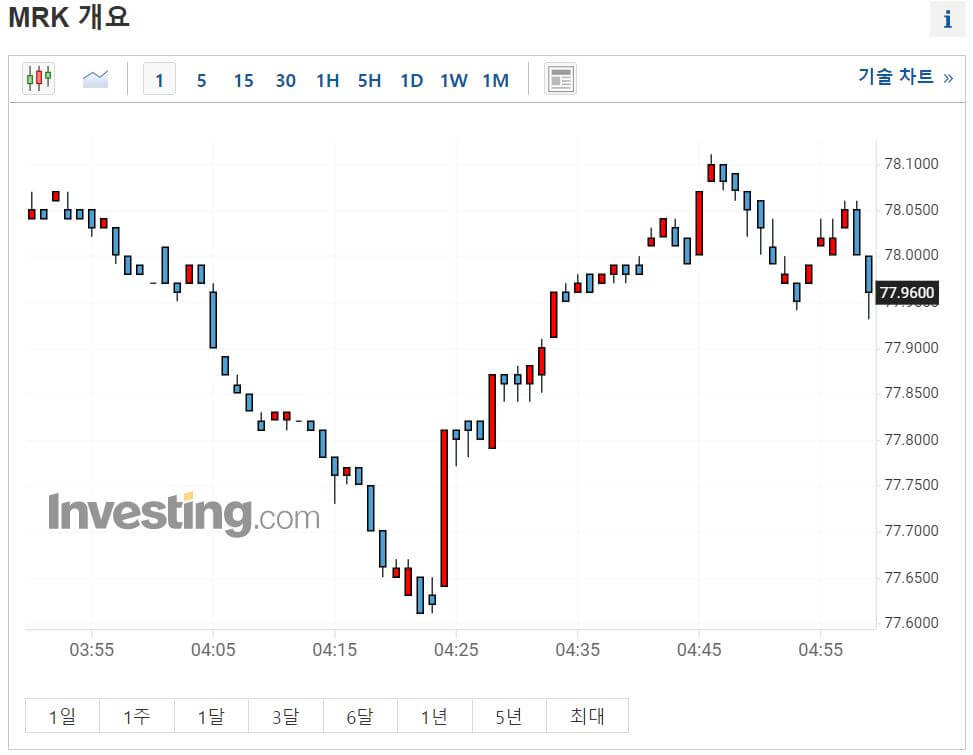973x755 pixels.
Task: Click the tall red candle near 04:45
Action: [x=699, y=223]
